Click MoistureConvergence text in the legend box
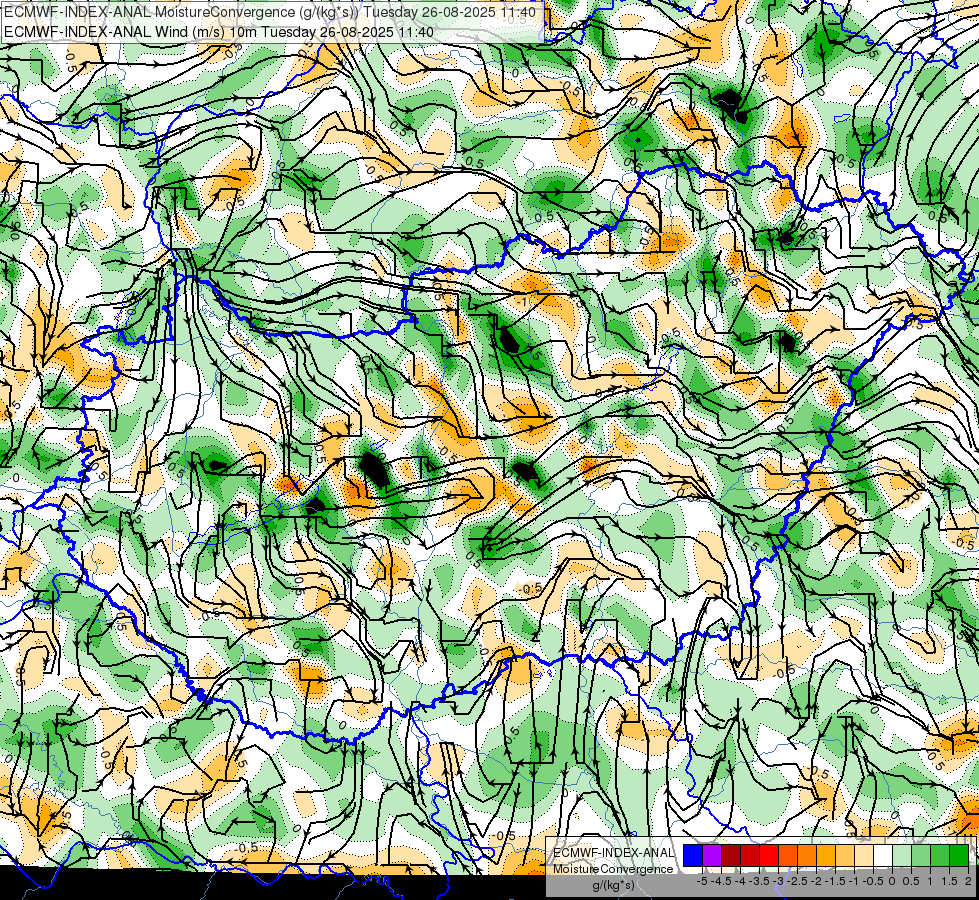979x900 pixels. tap(613, 869)
